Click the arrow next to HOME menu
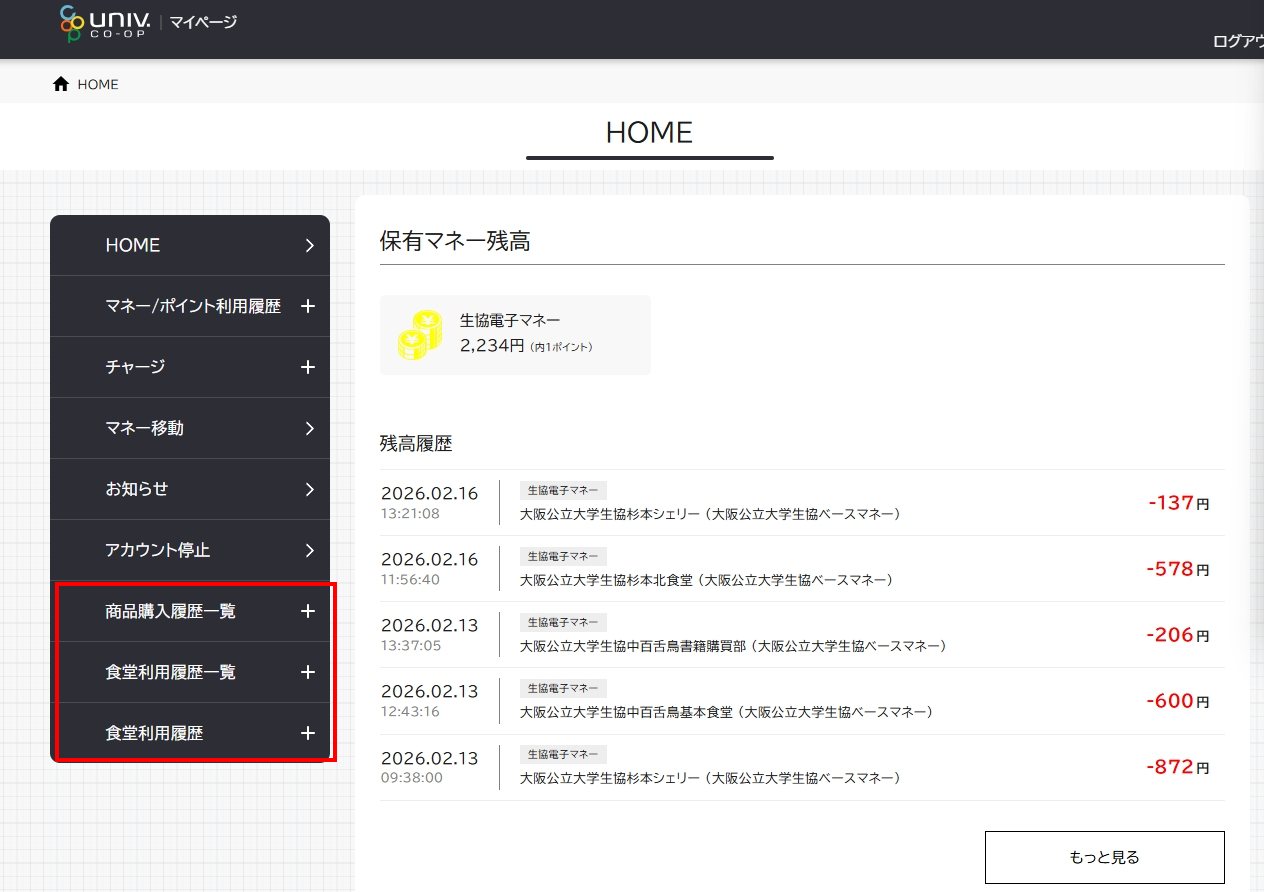Viewport: 1264px width, 892px height. [x=309, y=246]
